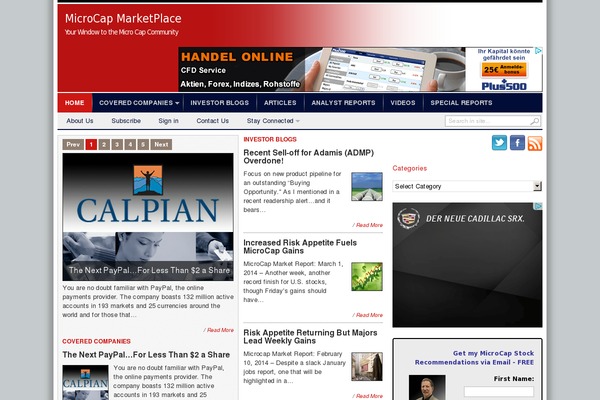600x400 pixels.
Task: Click Get my MicroCap Stock Recommendations text
Action: click(x=474, y=358)
